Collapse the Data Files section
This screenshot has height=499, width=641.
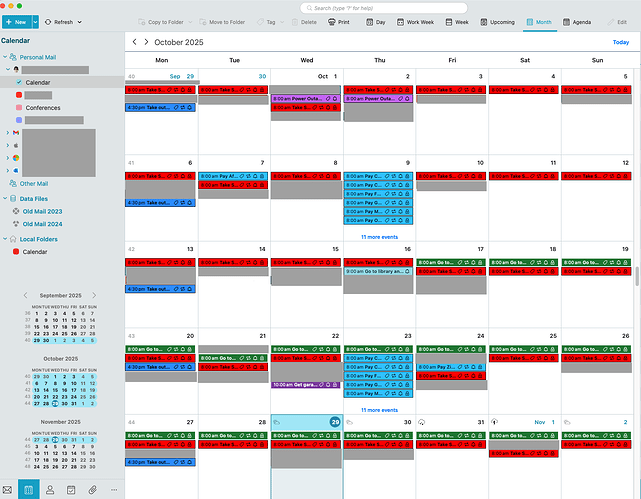[x=4, y=199]
